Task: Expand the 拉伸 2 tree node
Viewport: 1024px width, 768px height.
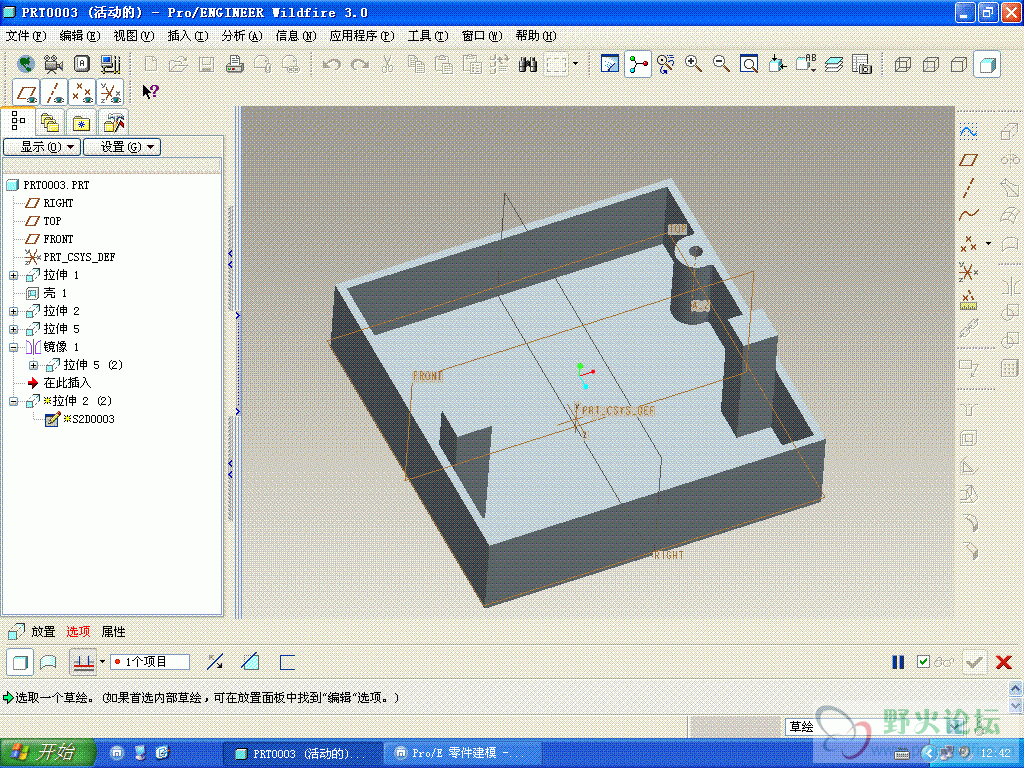Action: tap(13, 312)
